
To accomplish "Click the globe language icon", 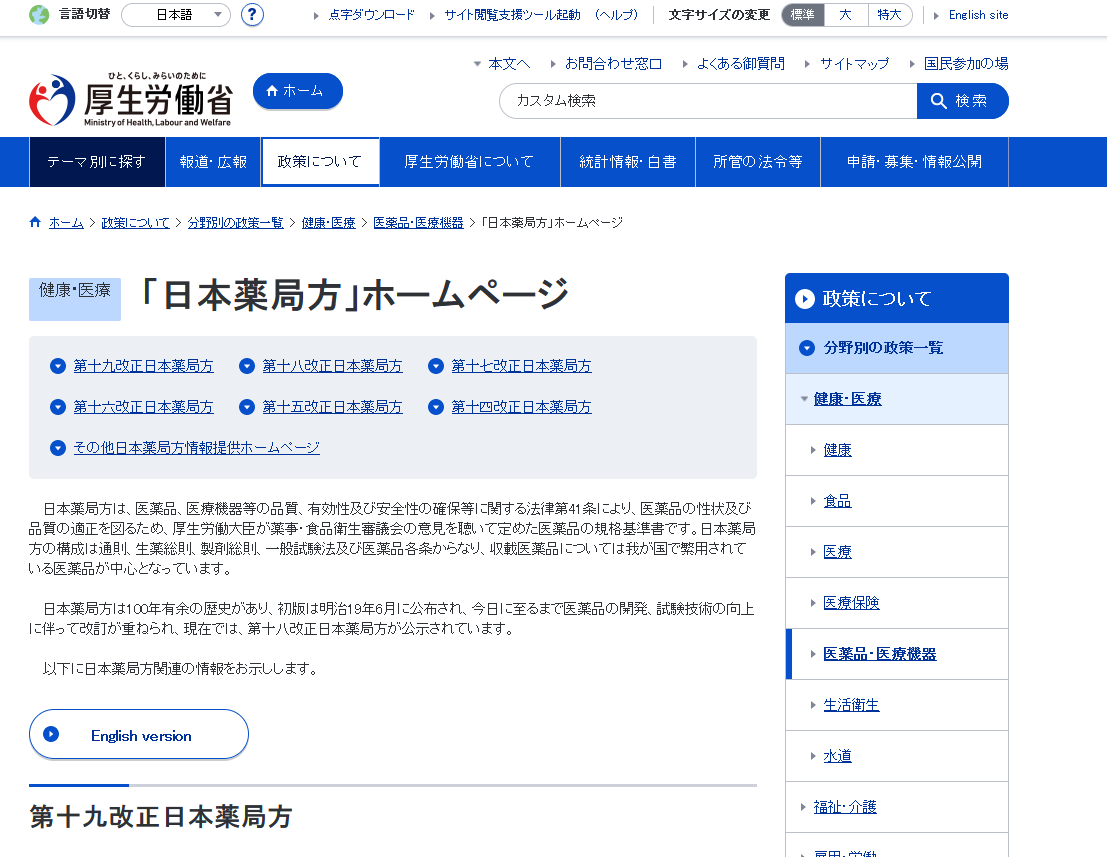I will coord(39,15).
